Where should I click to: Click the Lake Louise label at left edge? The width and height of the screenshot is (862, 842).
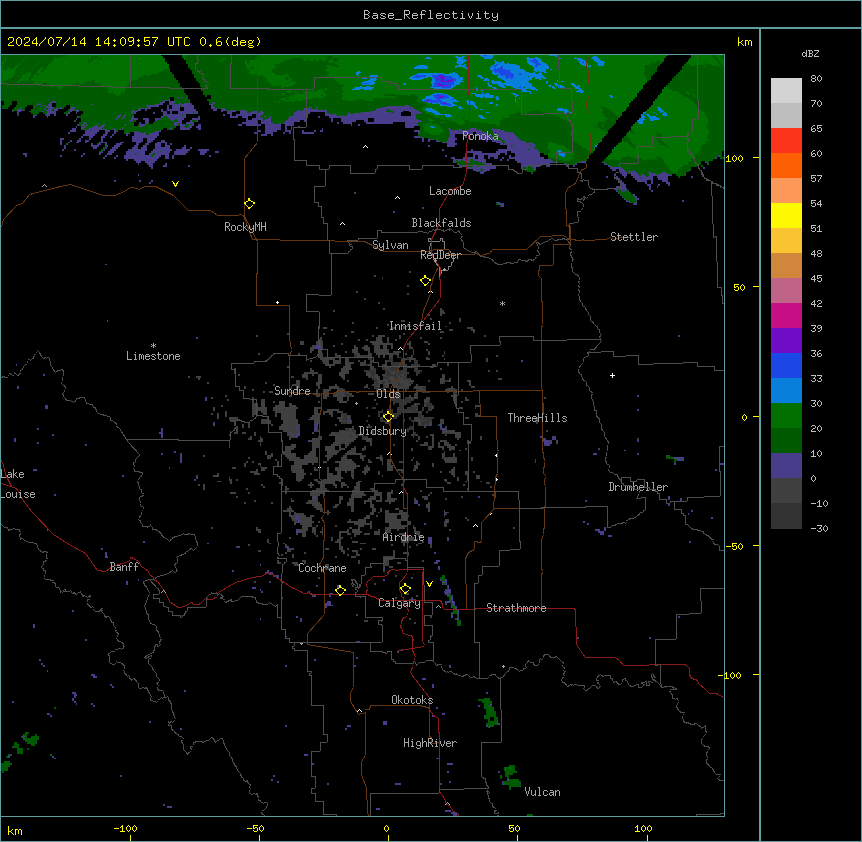tap(18, 484)
